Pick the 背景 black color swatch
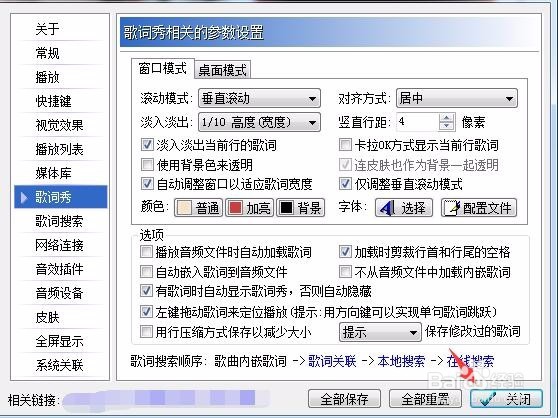This screenshot has width=558, height=418. click(x=301, y=207)
